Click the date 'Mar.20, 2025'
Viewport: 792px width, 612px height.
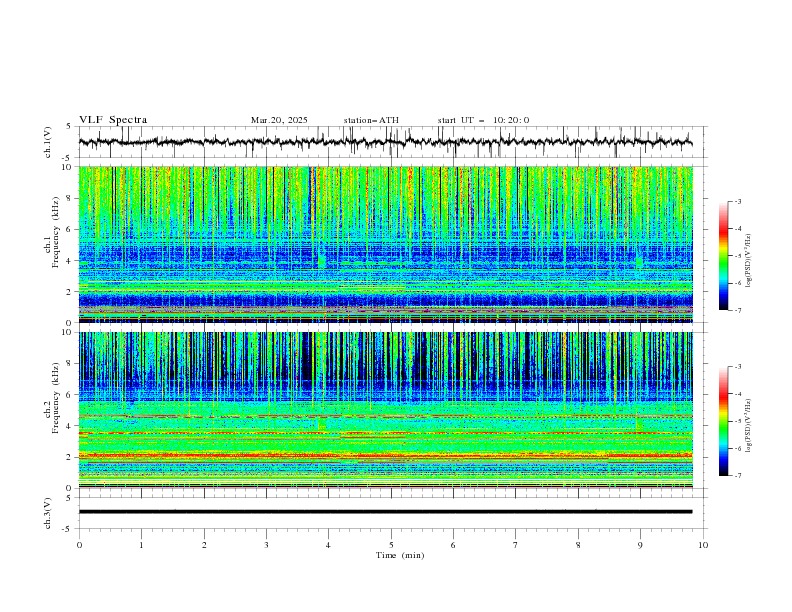point(279,120)
